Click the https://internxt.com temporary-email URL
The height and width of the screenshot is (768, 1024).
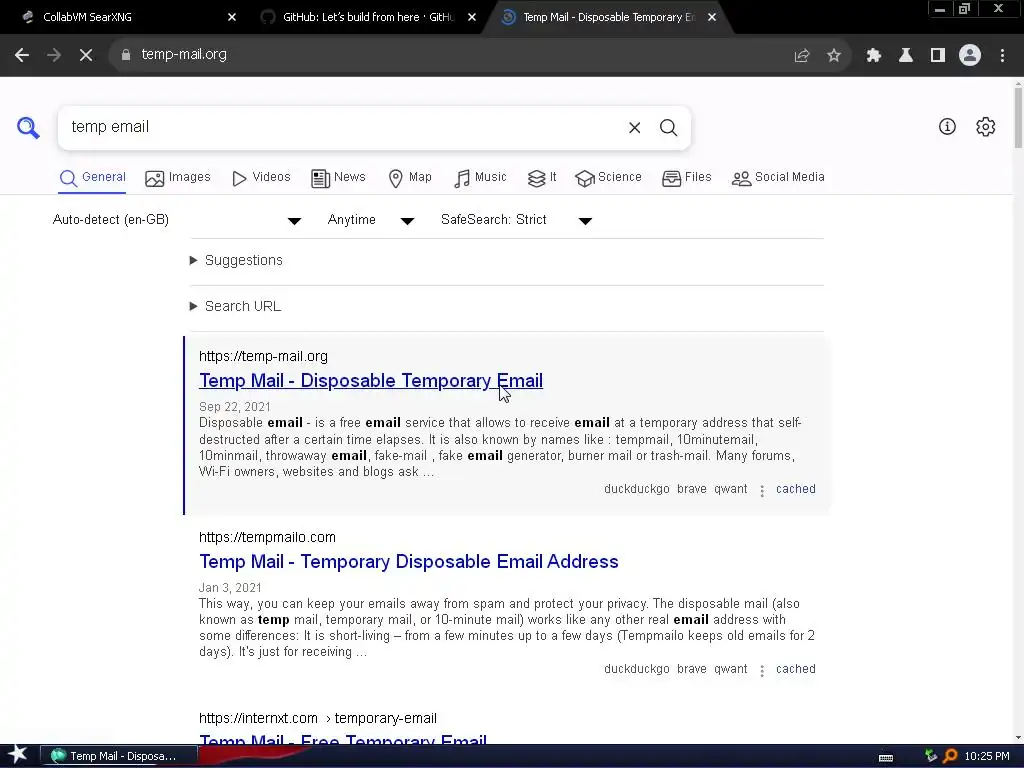[x=318, y=718]
